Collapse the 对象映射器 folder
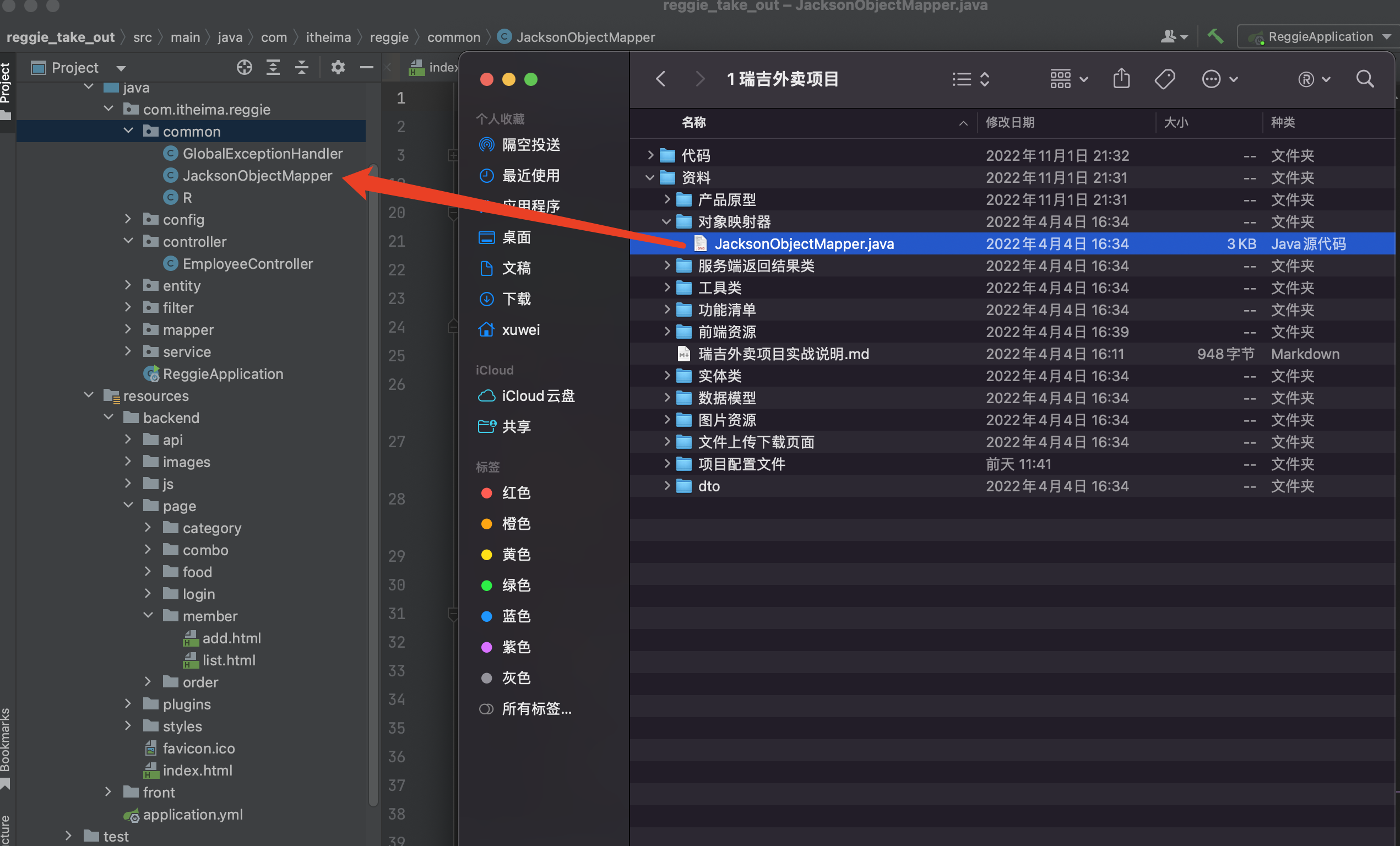Screen dimensions: 1400x846 pos(666,221)
